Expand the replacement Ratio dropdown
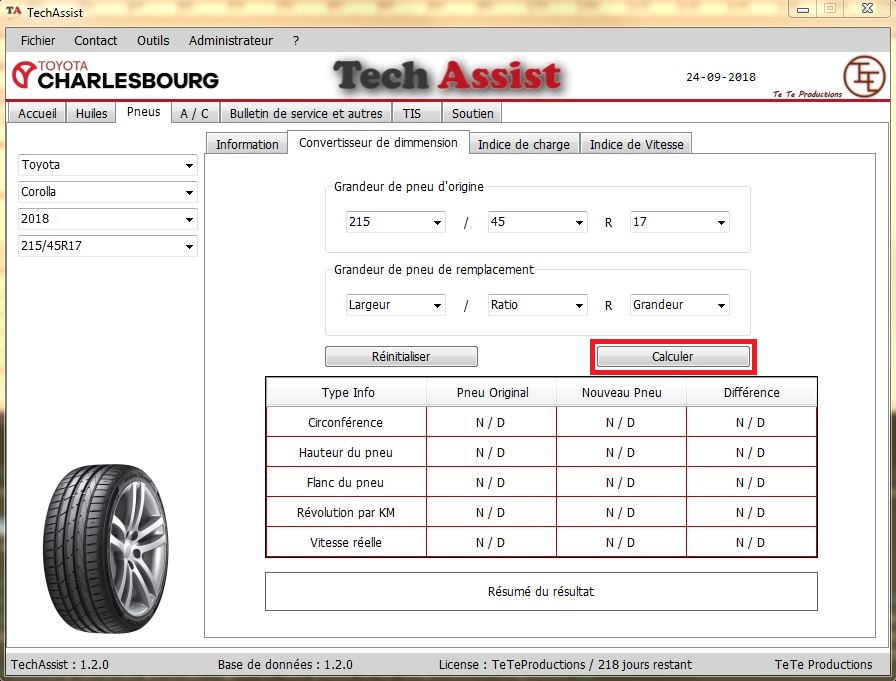Screen dimensions: 896x681 pos(537,305)
